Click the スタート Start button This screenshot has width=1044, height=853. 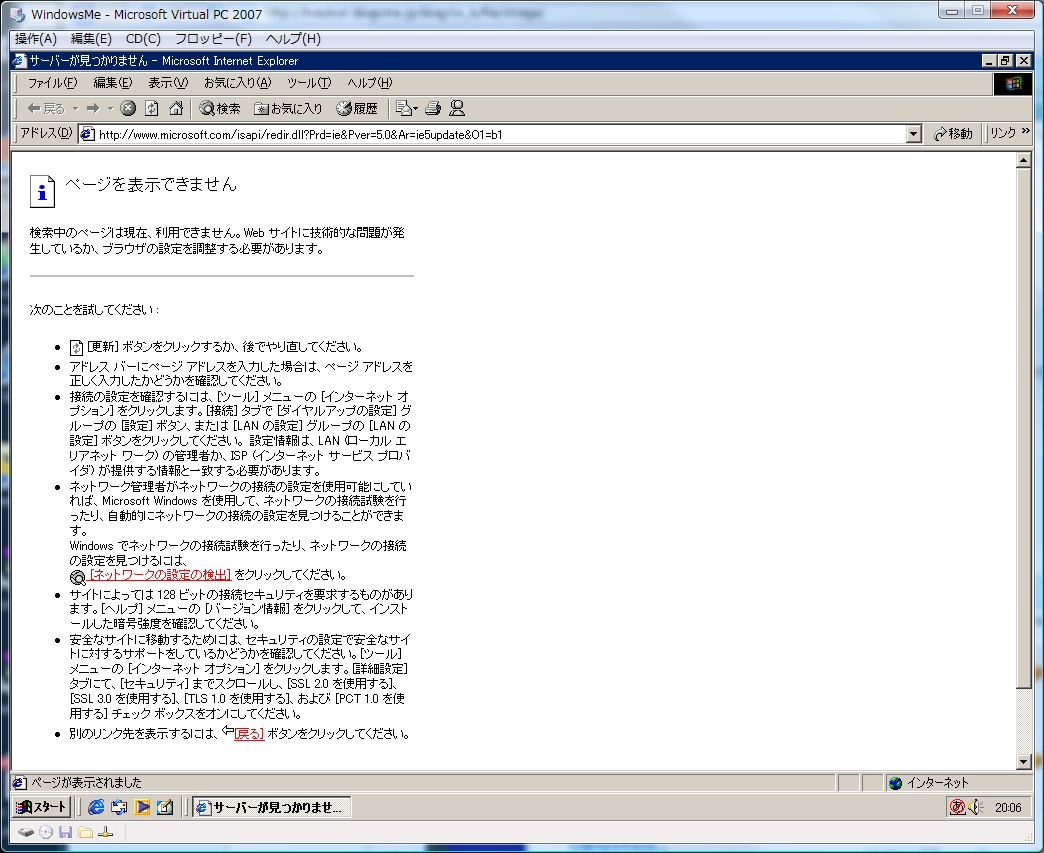click(x=42, y=807)
